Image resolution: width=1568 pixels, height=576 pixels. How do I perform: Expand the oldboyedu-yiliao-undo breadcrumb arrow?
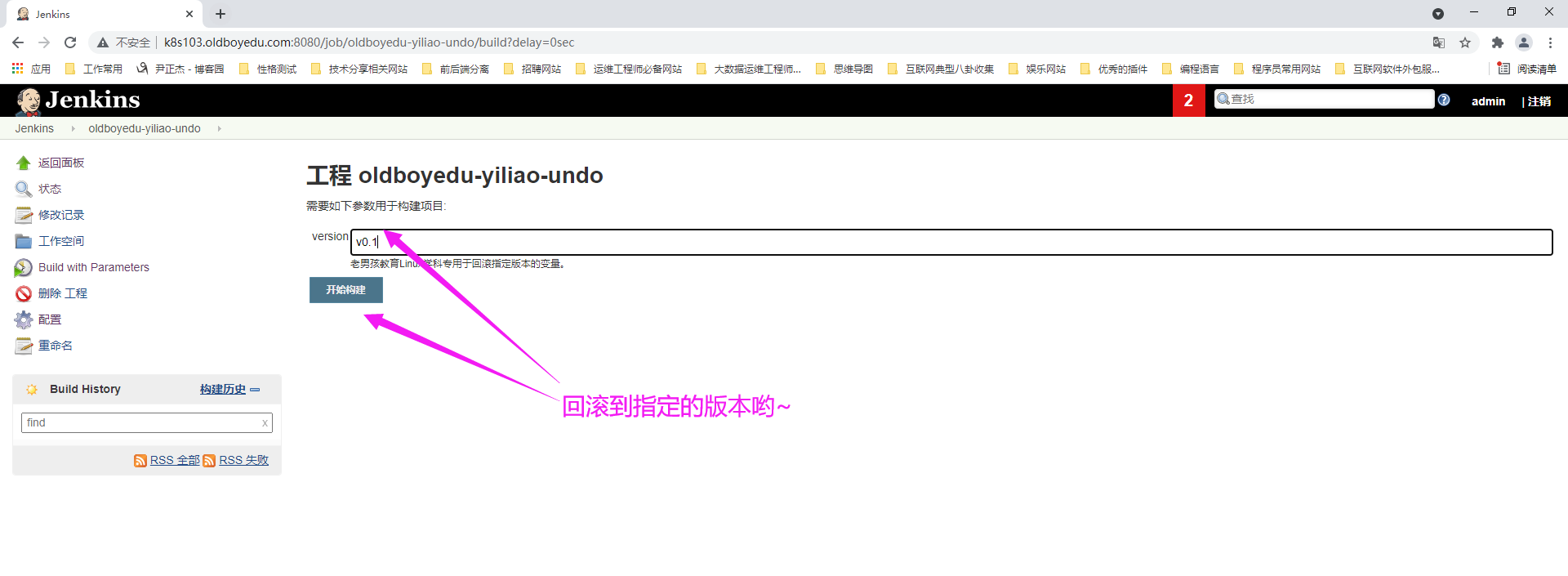pos(219,129)
